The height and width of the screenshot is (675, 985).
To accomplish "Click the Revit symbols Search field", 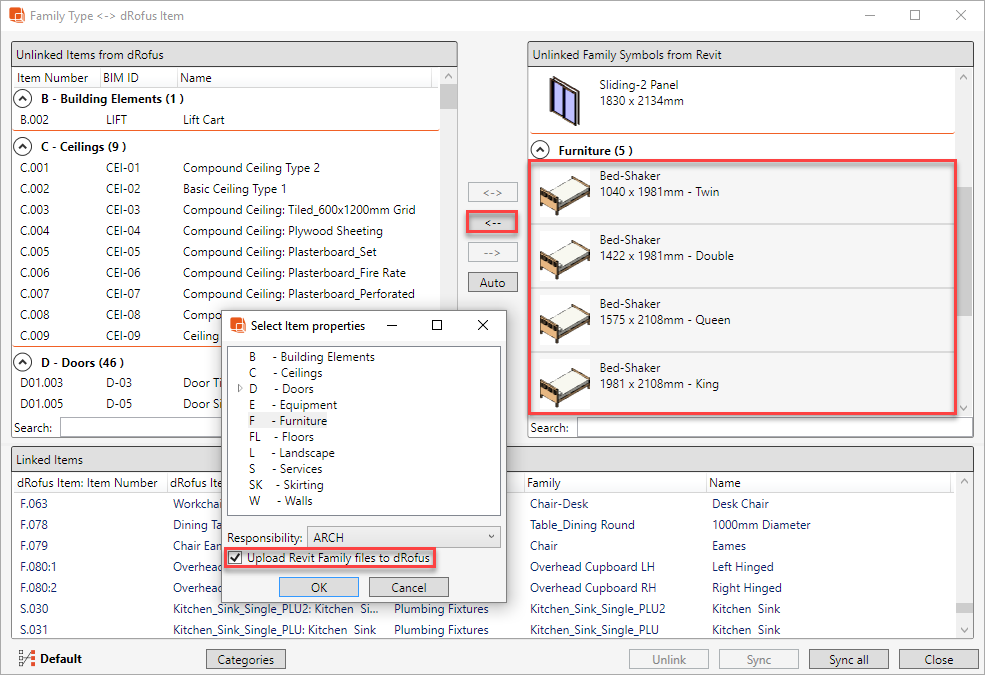I will coord(773,428).
